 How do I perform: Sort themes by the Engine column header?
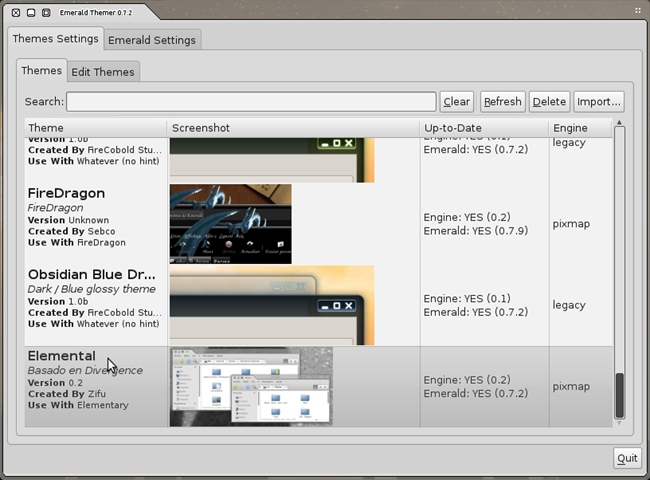[x=578, y=128]
